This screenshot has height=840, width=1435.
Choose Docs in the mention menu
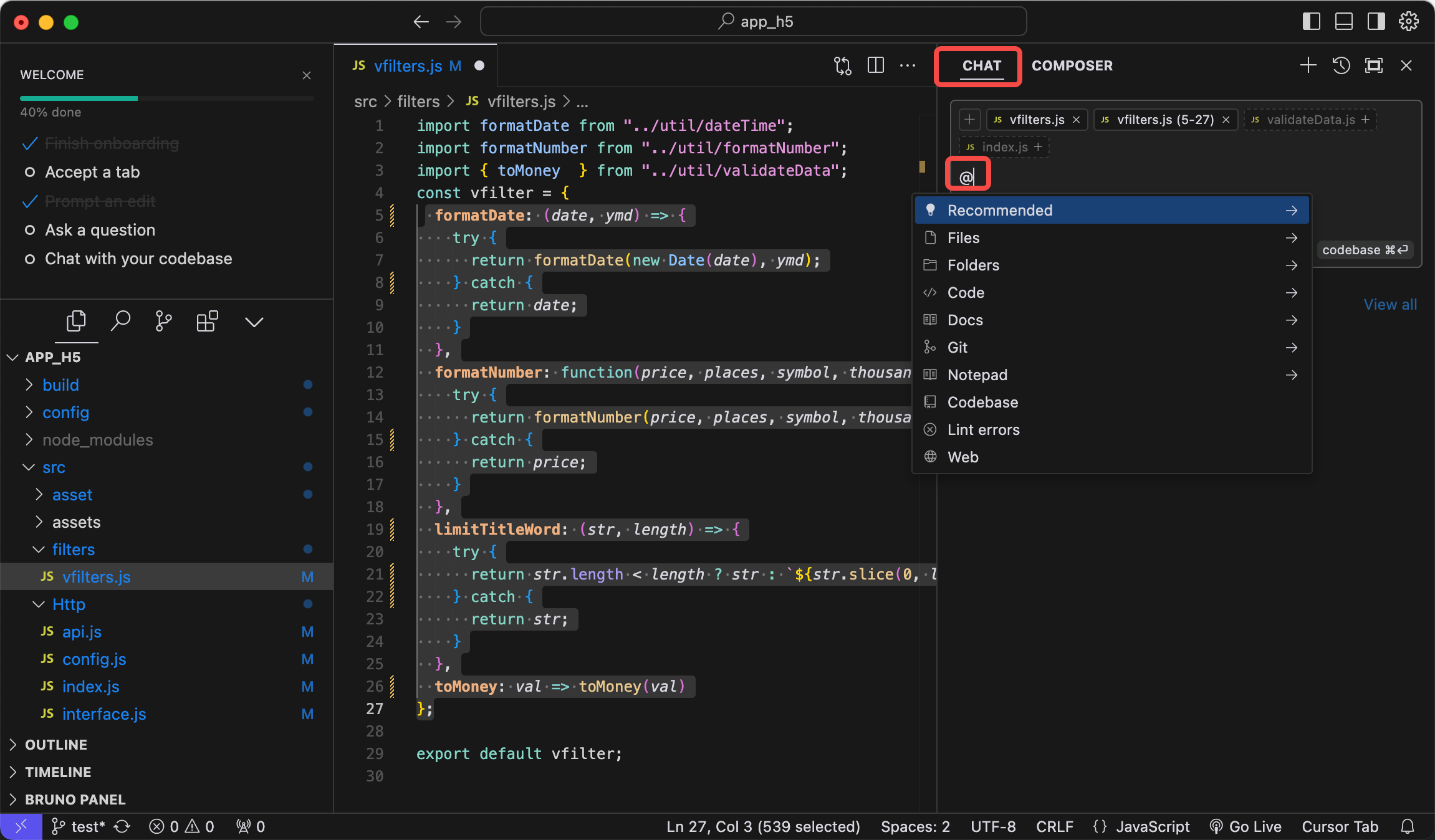(x=1111, y=320)
